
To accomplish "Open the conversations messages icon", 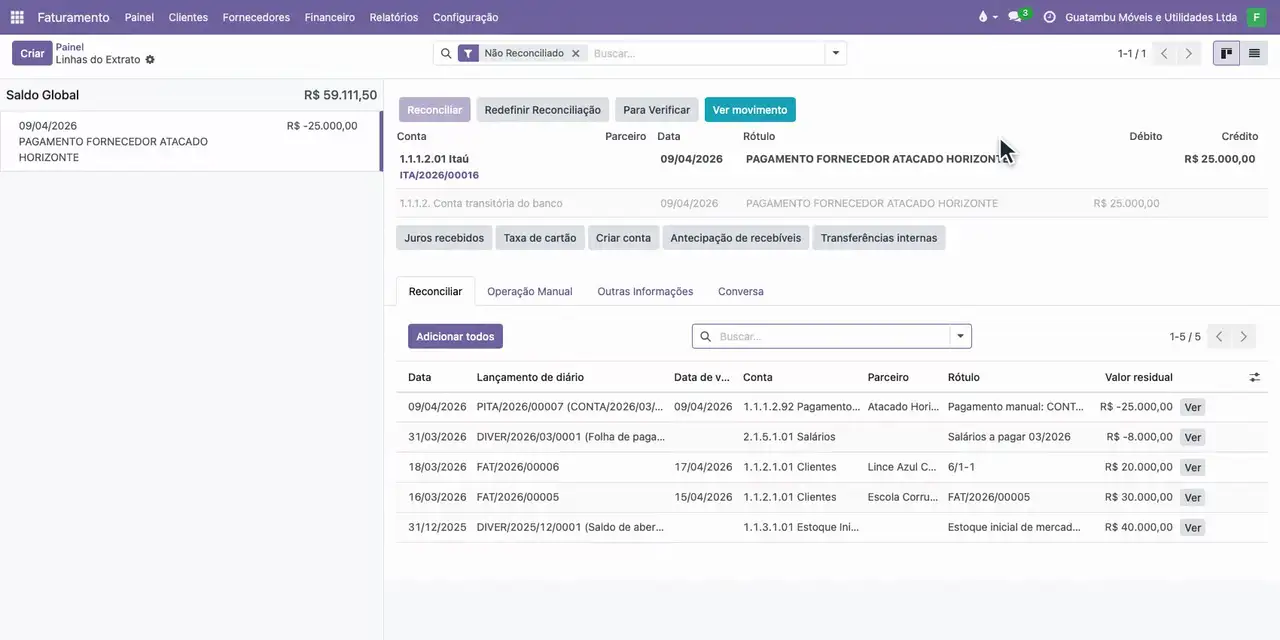I will (x=1016, y=17).
